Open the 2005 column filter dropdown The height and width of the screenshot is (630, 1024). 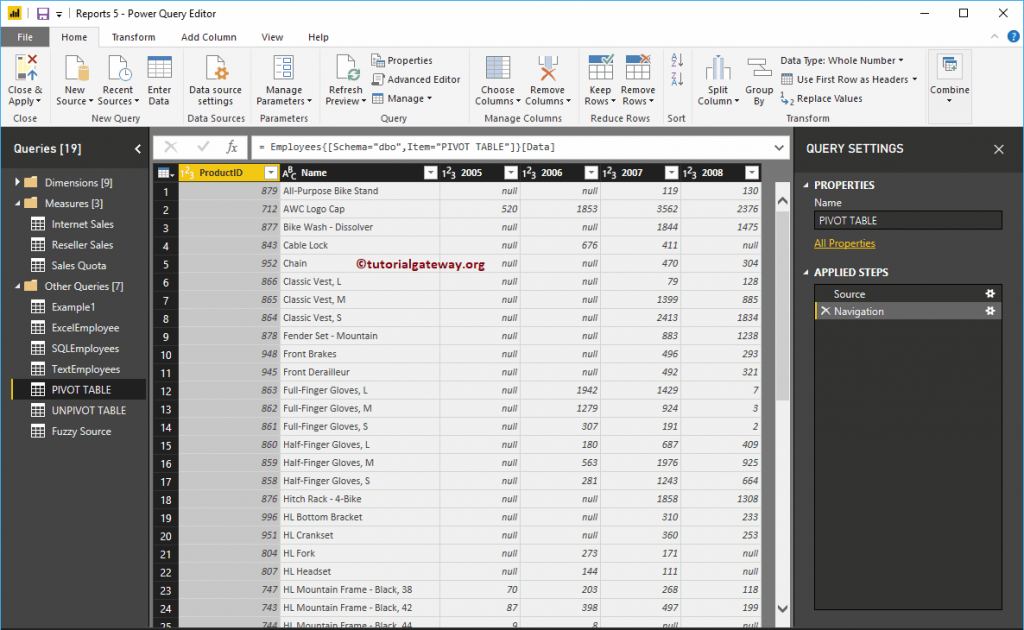pos(511,172)
